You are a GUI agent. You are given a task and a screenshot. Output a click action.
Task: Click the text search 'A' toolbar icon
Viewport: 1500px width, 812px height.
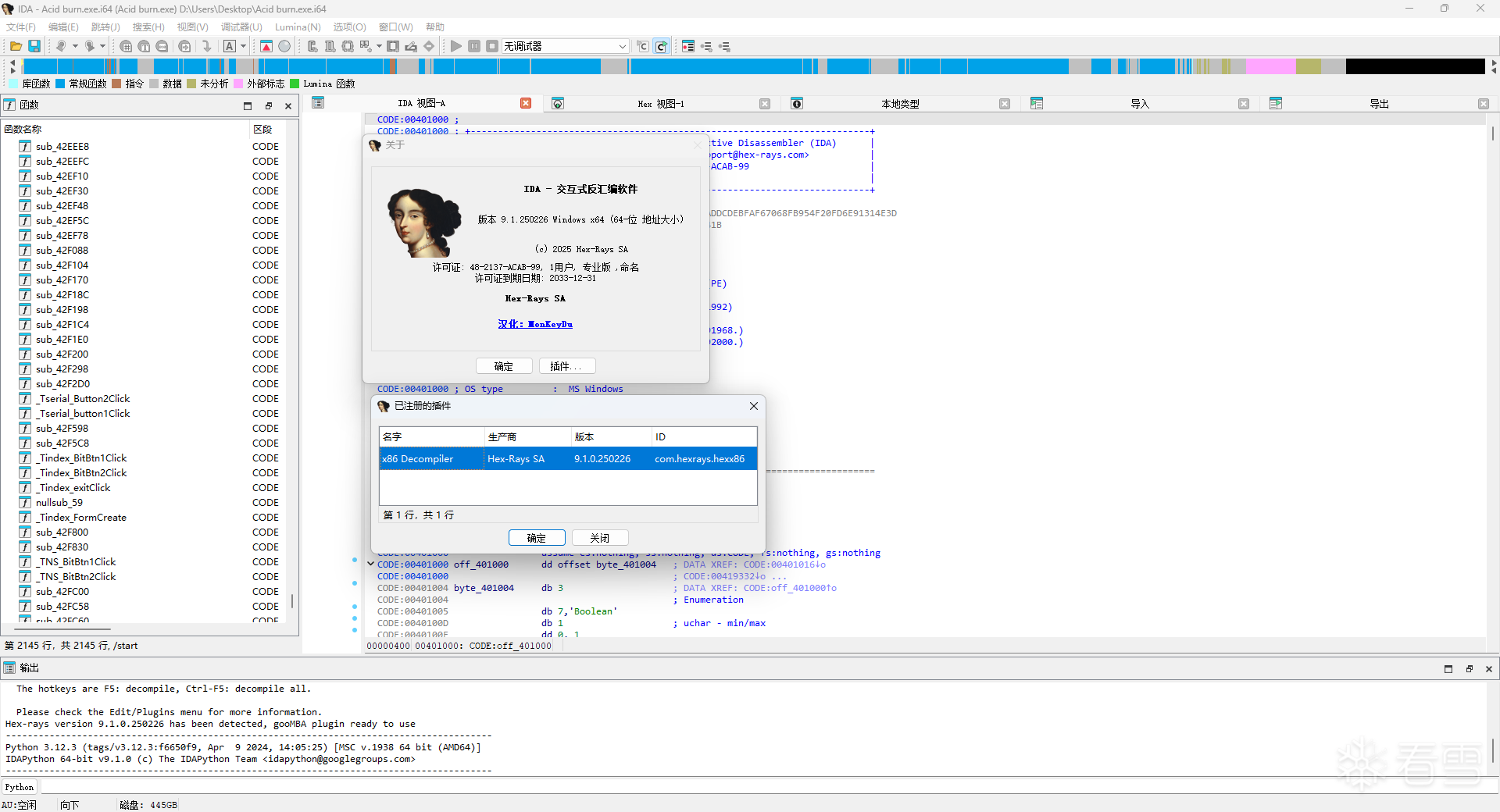point(230,47)
